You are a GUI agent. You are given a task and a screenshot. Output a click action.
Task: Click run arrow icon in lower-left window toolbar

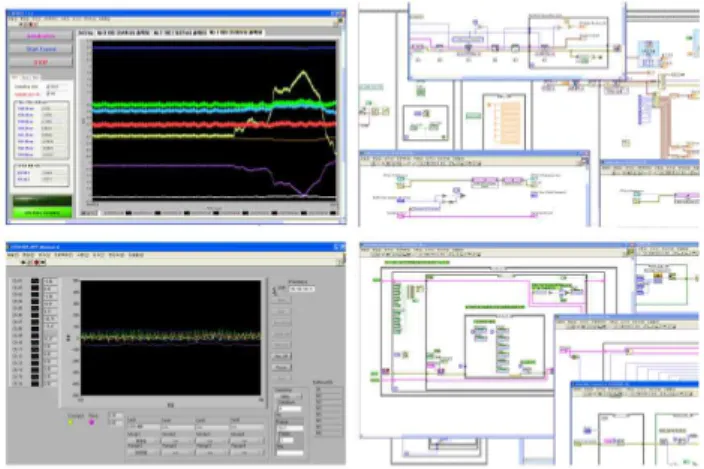(23, 262)
